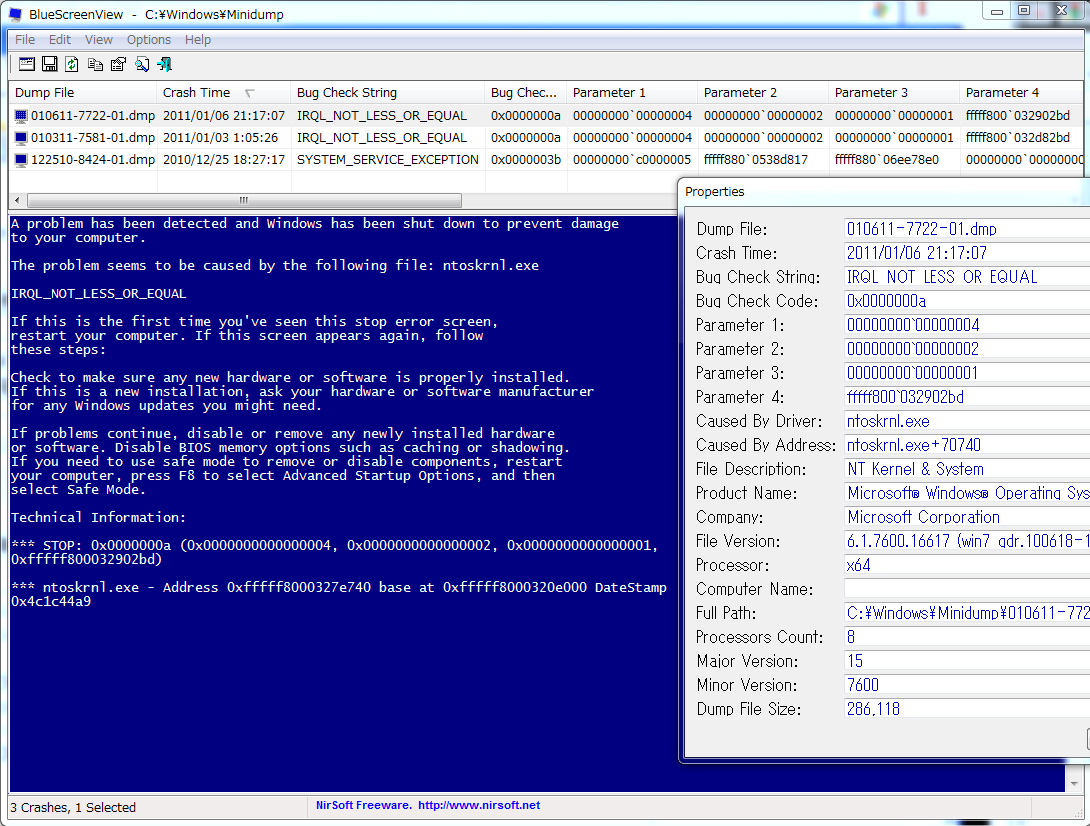
Task: Click the dump icon beside 010311-7581-01.dmp
Action: pyautogui.click(x=21, y=138)
